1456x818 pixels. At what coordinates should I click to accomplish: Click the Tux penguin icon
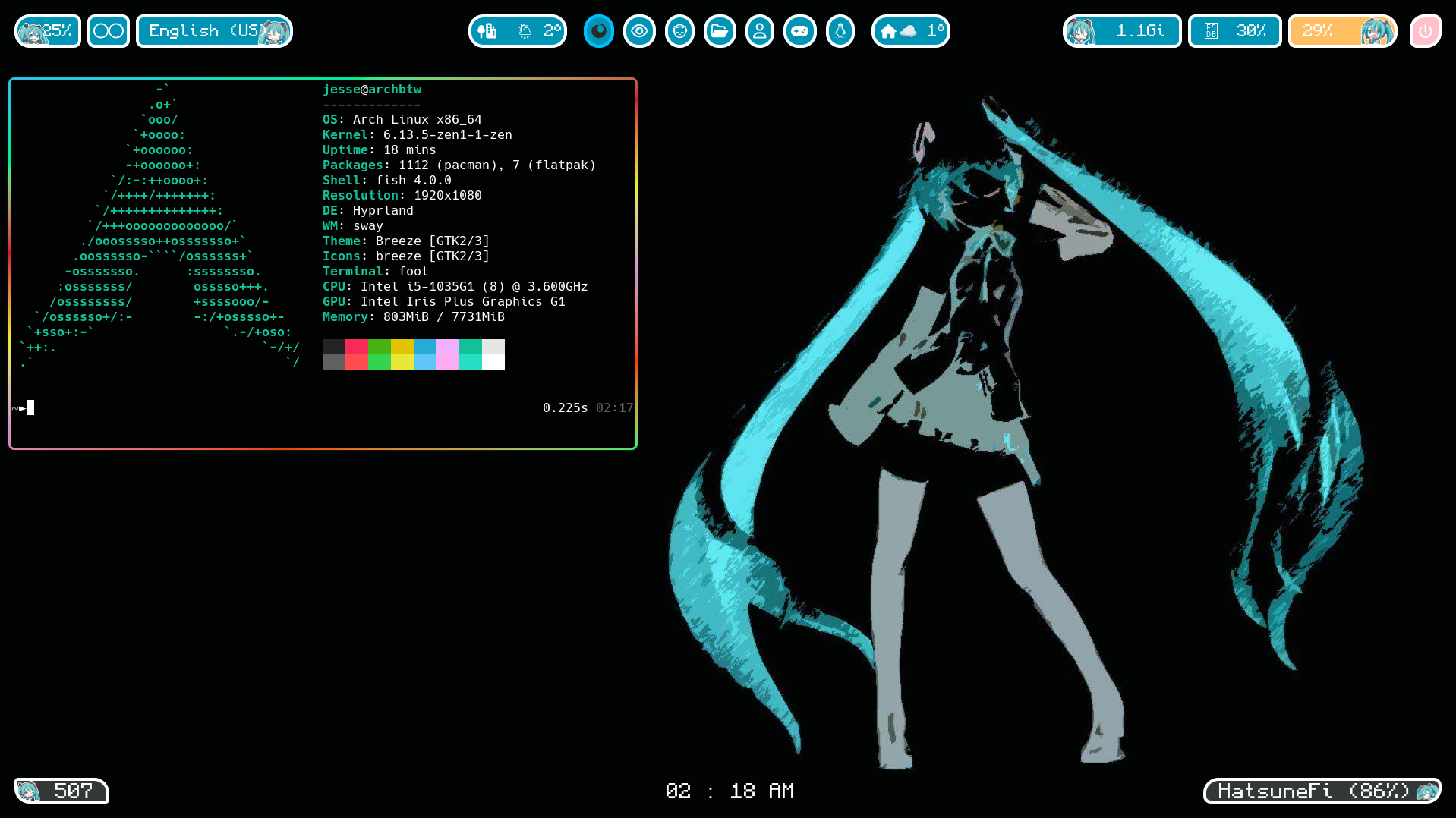tap(840, 31)
